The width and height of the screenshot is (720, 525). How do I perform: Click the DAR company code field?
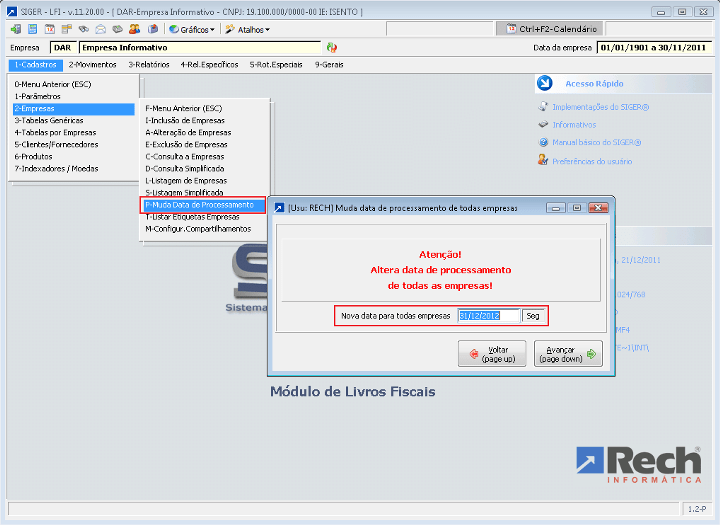(x=63, y=47)
